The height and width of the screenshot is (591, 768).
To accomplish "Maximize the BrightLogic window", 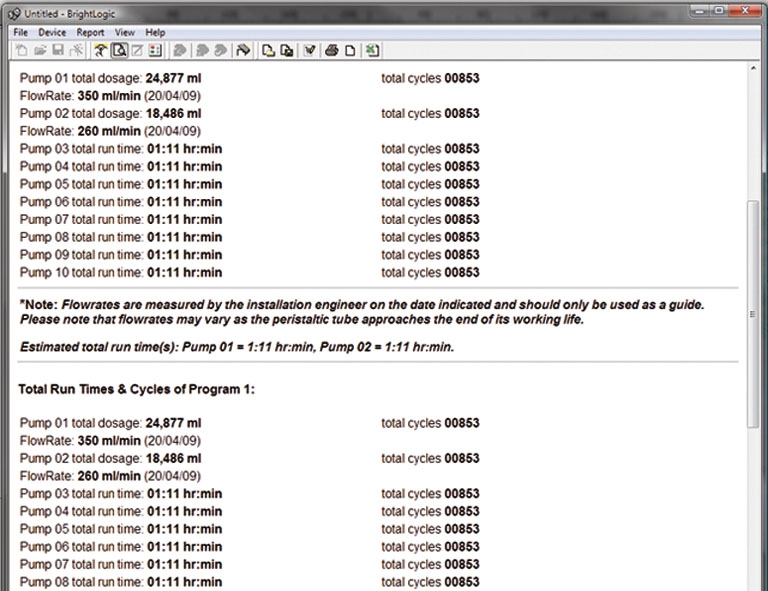I will 719,10.
